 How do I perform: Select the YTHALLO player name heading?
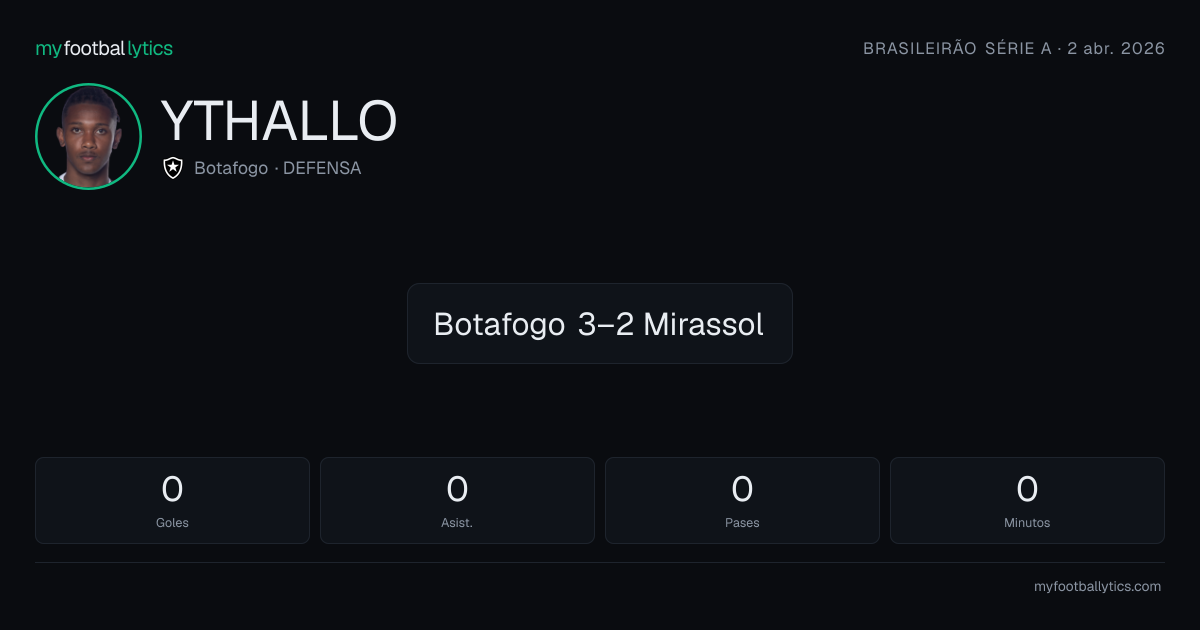coord(279,121)
